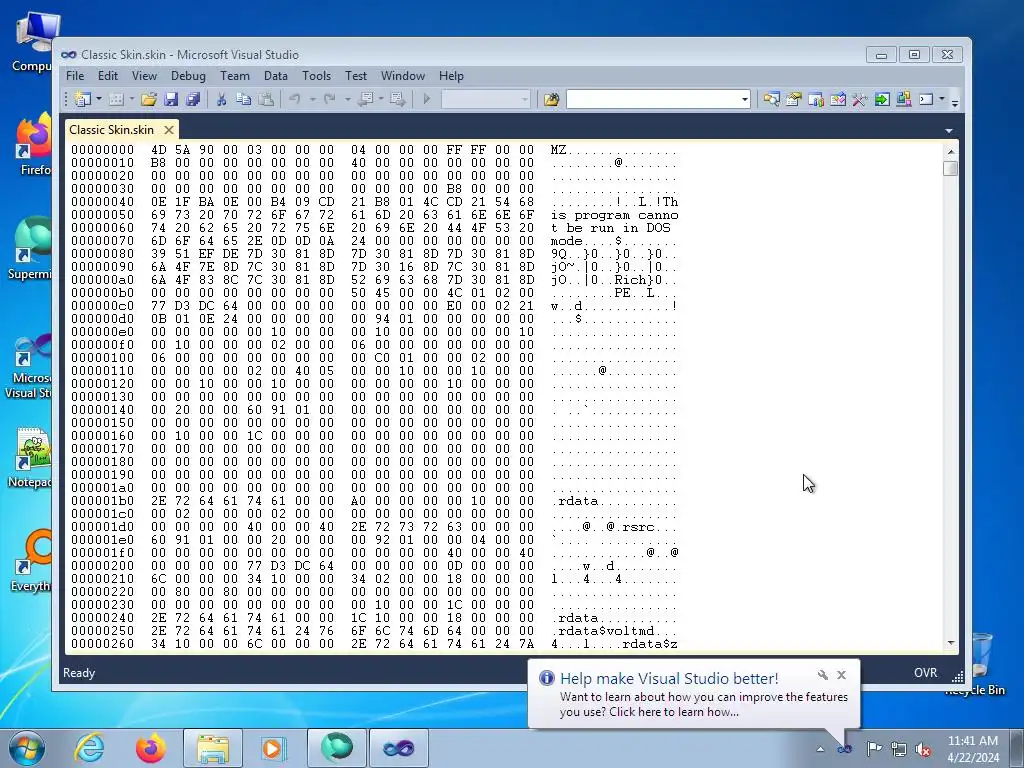1024x768 pixels.
Task: Click inside the Find text box
Action: [x=653, y=99]
